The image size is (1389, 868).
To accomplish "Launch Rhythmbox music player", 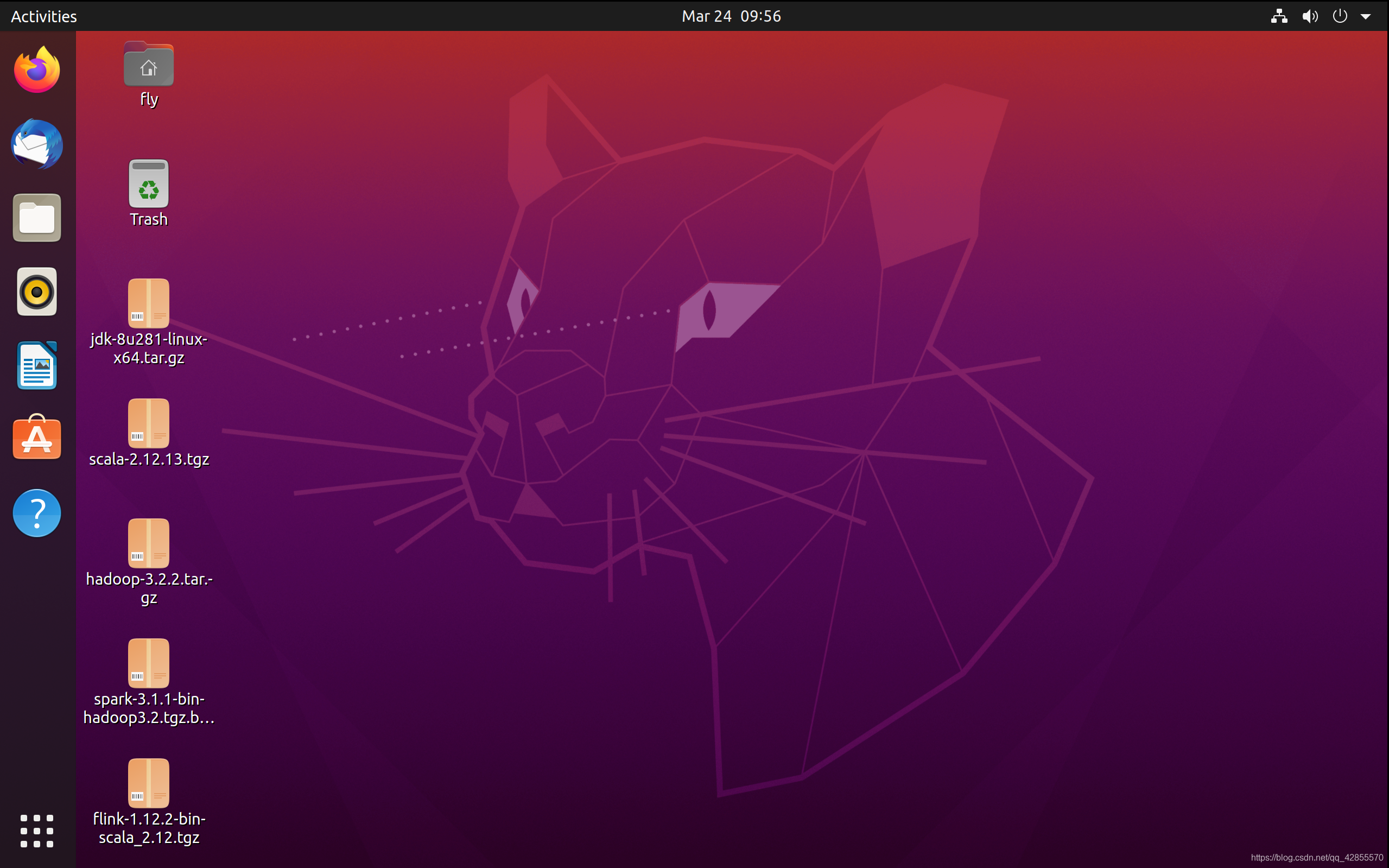I will [37, 292].
